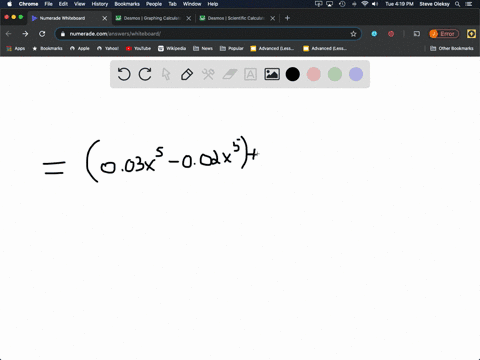Click the Steve Oleksy user name

pyautogui.click(x=434, y=4)
